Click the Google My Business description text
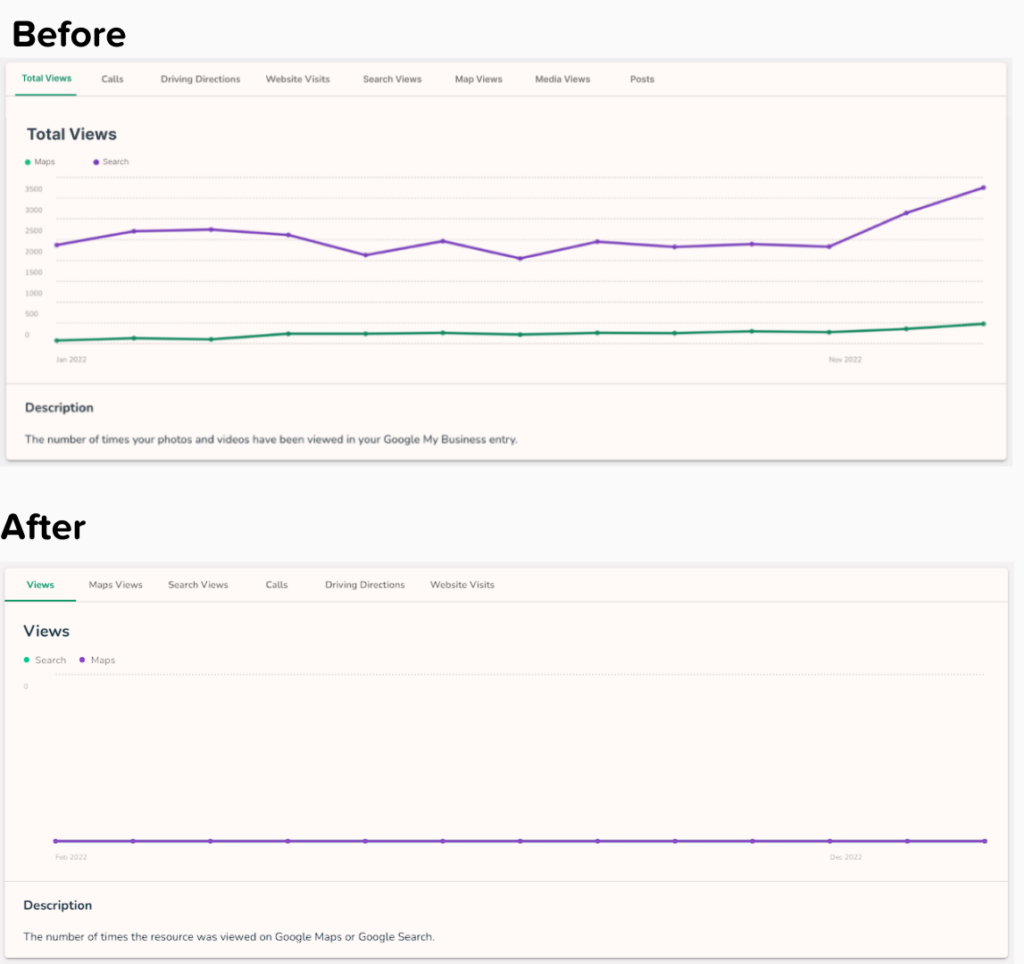 271,440
